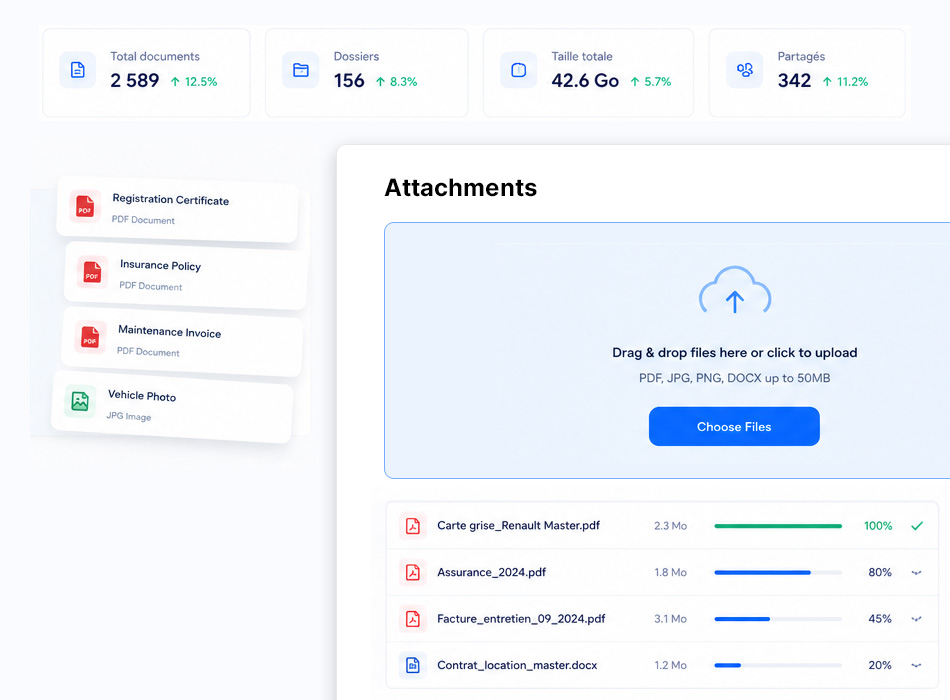
Task: Click the Assurance_2024.pdf file icon
Action: [413, 572]
